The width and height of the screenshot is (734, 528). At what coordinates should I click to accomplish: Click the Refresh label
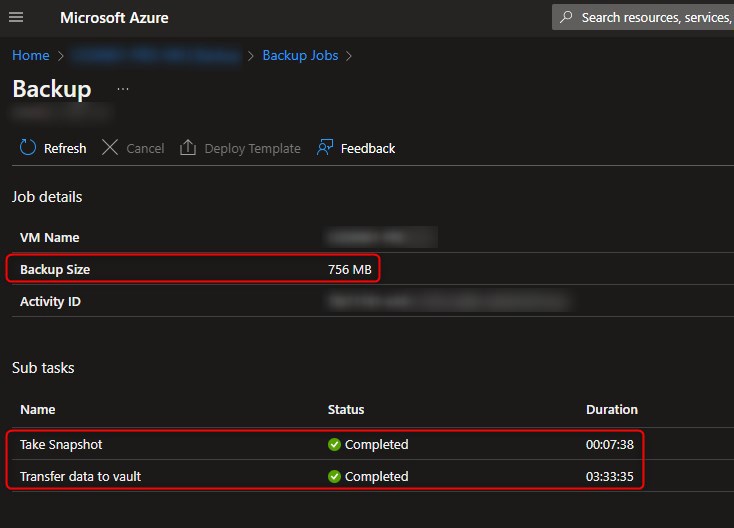(x=65, y=148)
